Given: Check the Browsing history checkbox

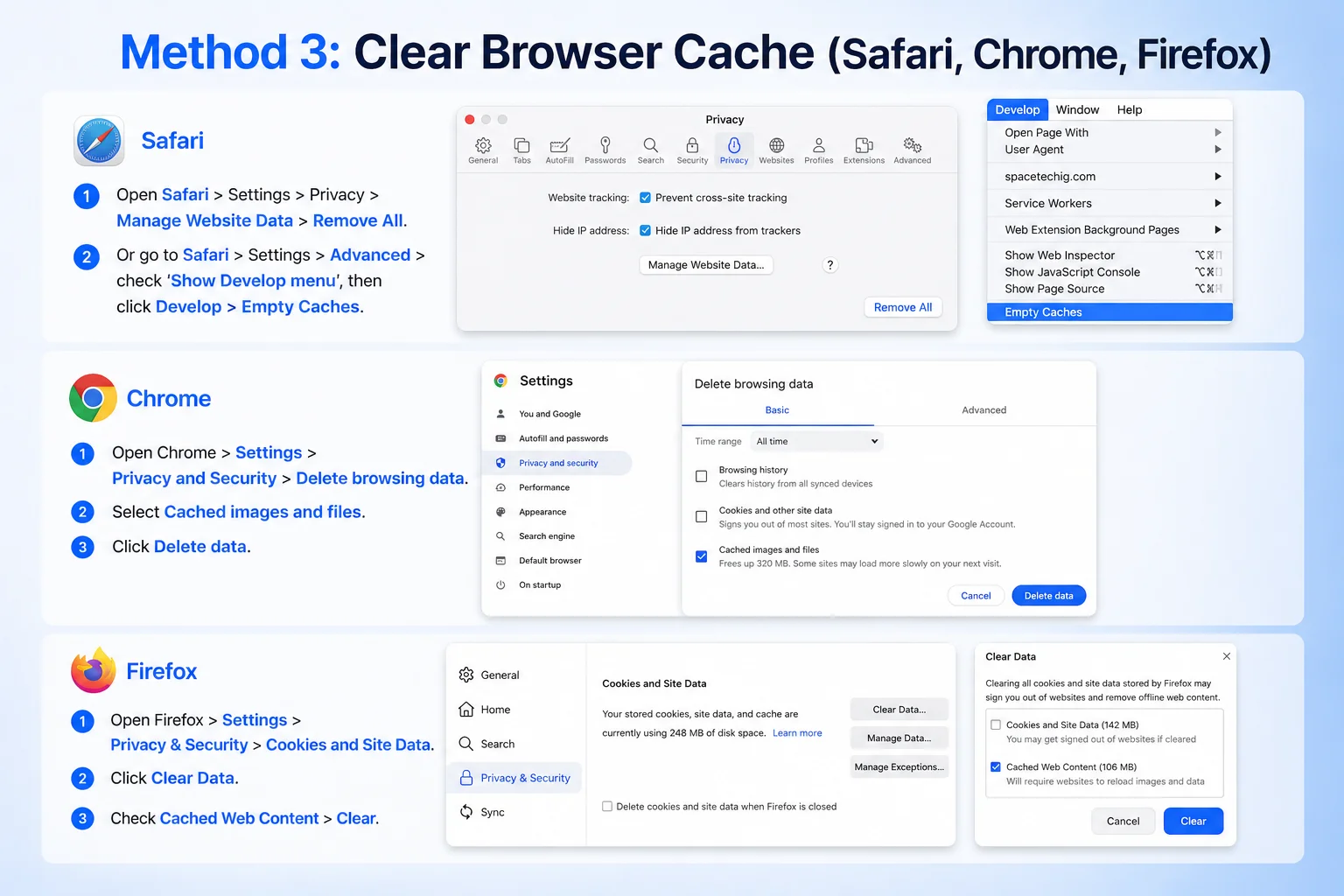Looking at the screenshot, I should 701,476.
